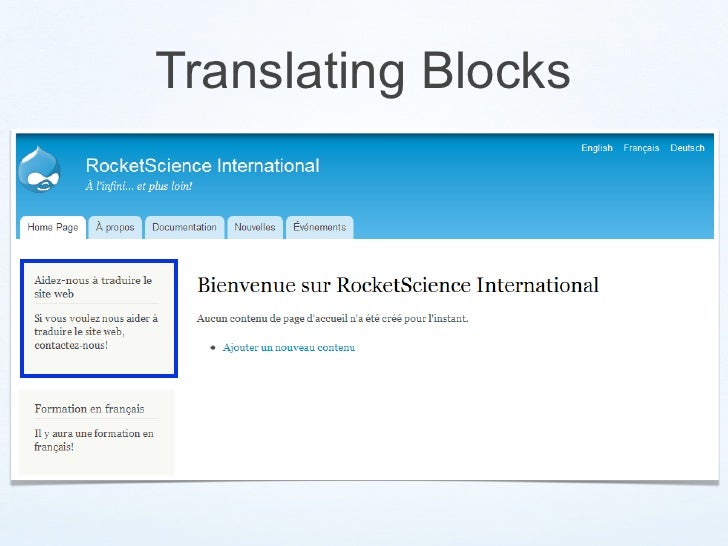The image size is (728, 546).
Task: Open the Nouvelles tab
Action: [255, 228]
